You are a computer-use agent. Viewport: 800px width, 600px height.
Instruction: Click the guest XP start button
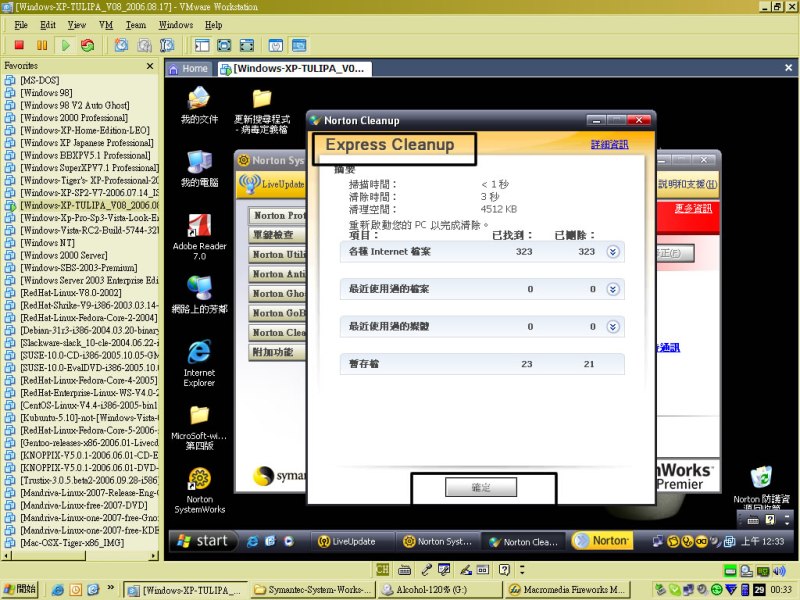tap(203, 541)
